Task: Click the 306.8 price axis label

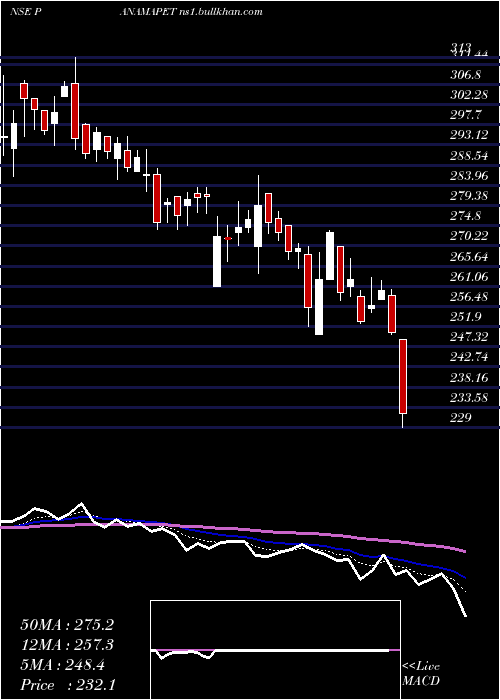Action: pyautogui.click(x=465, y=75)
